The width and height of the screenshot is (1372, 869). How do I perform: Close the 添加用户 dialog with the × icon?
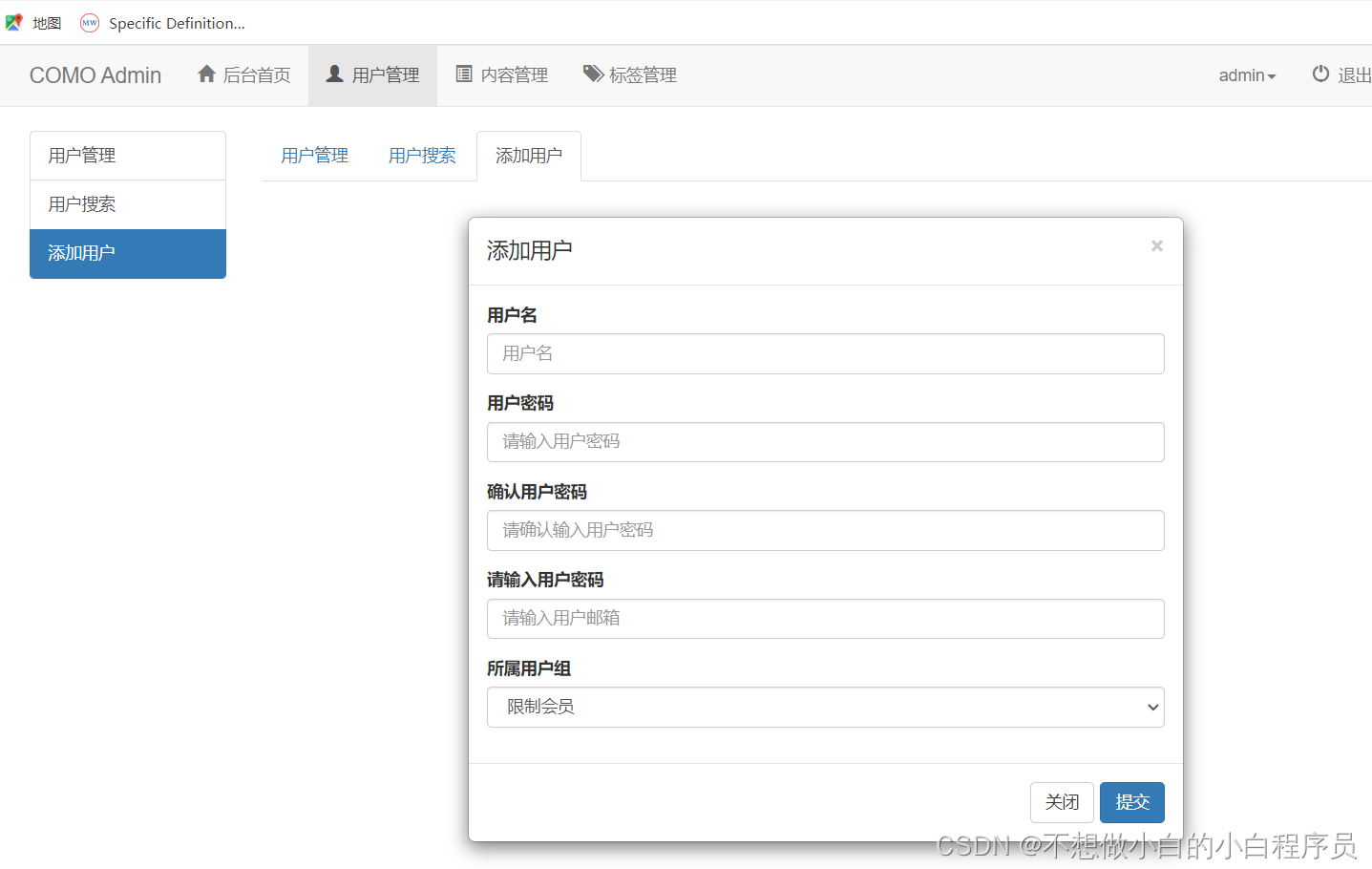[x=1156, y=246]
